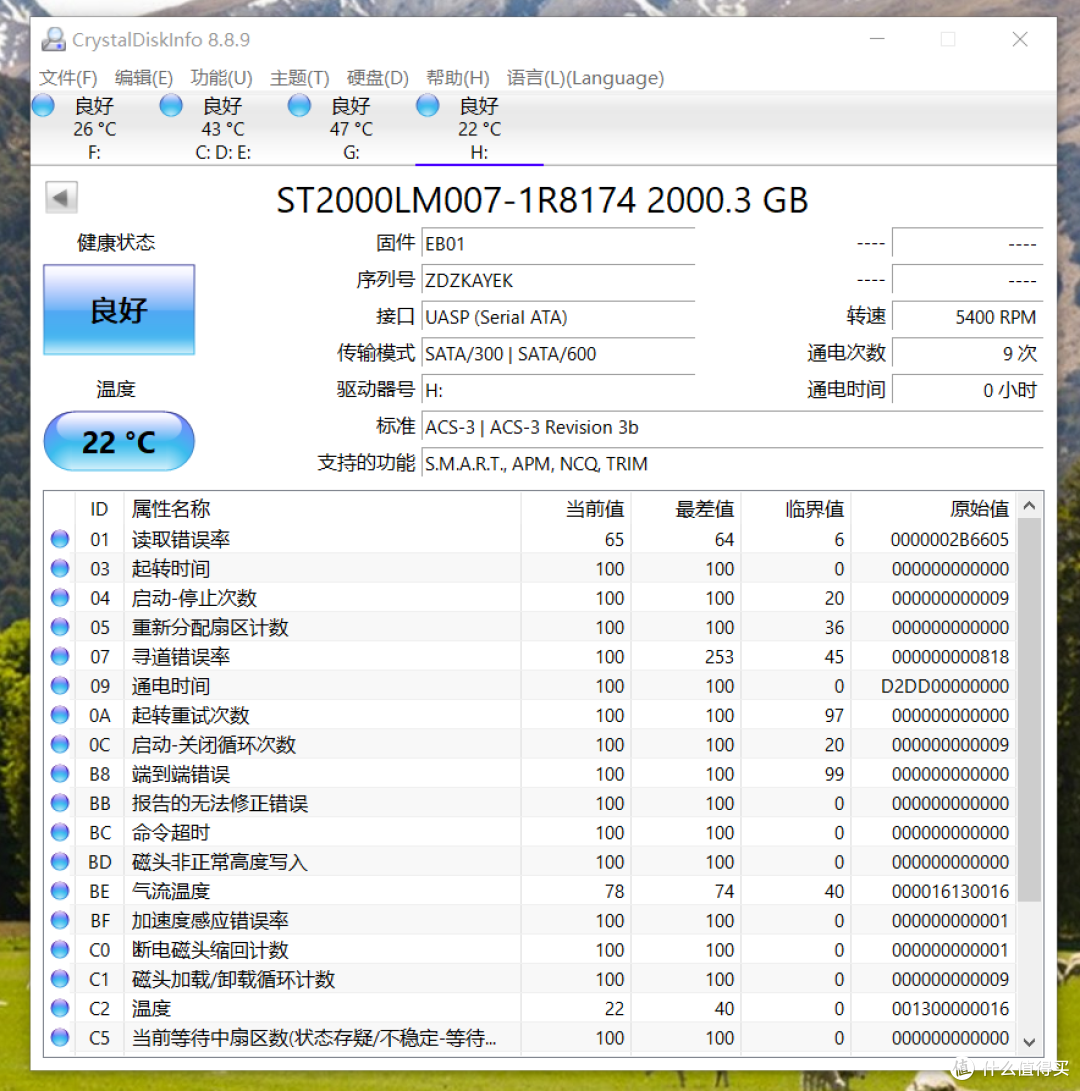Click status dot for attribute 0C 启动-关闭循环次数
Viewport: 1080px width, 1091px height.
click(60, 744)
